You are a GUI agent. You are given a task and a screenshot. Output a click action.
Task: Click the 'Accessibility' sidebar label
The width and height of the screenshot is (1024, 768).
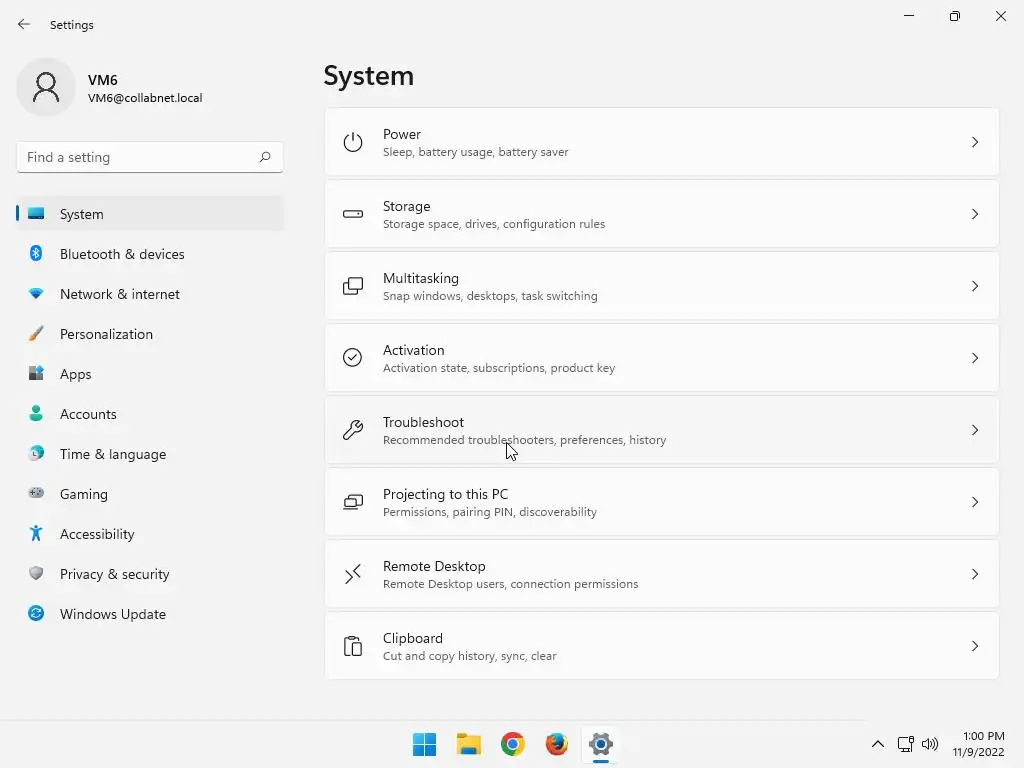[x=97, y=534]
